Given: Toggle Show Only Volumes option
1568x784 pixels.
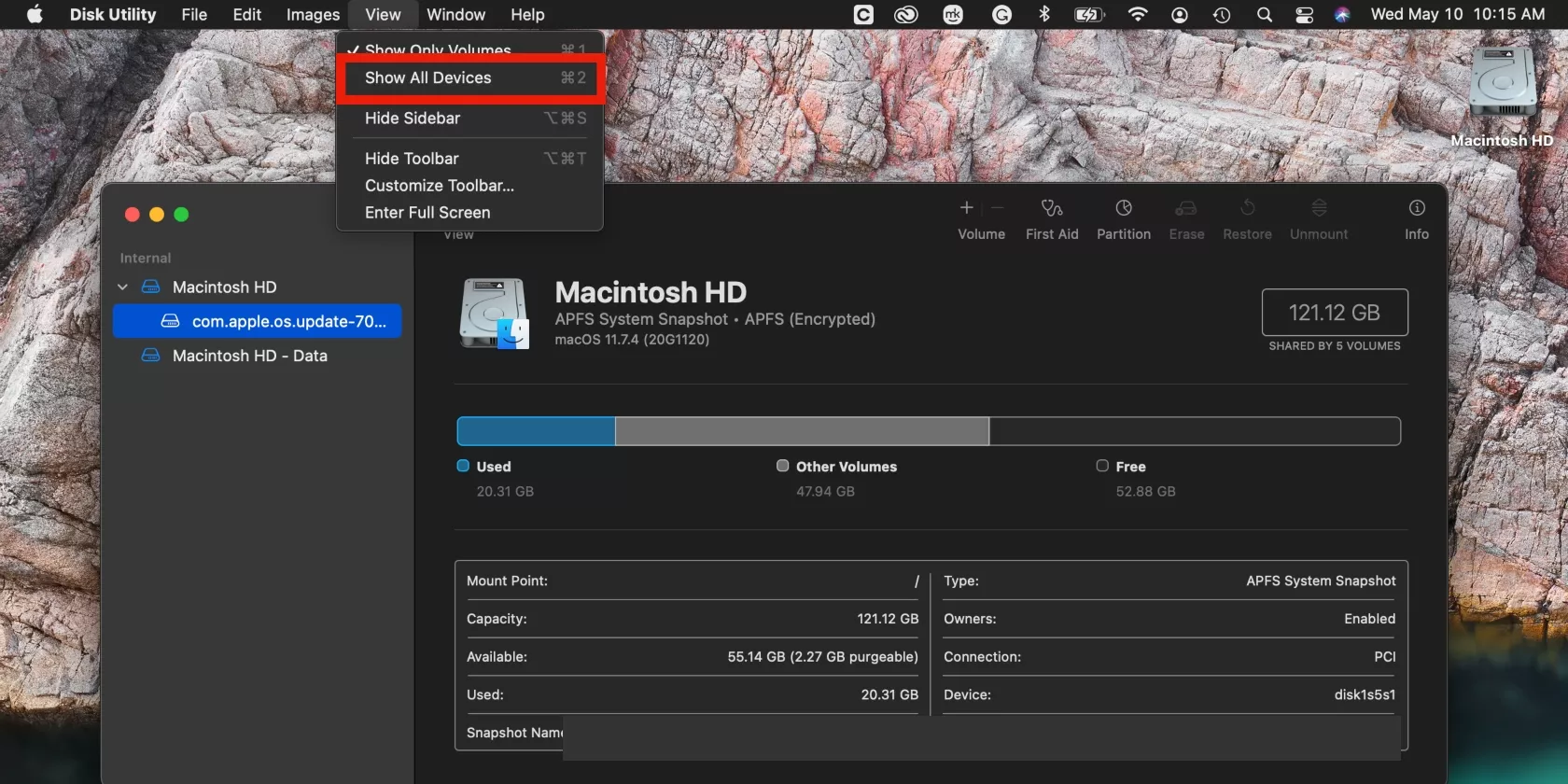Looking at the screenshot, I should click(x=438, y=49).
